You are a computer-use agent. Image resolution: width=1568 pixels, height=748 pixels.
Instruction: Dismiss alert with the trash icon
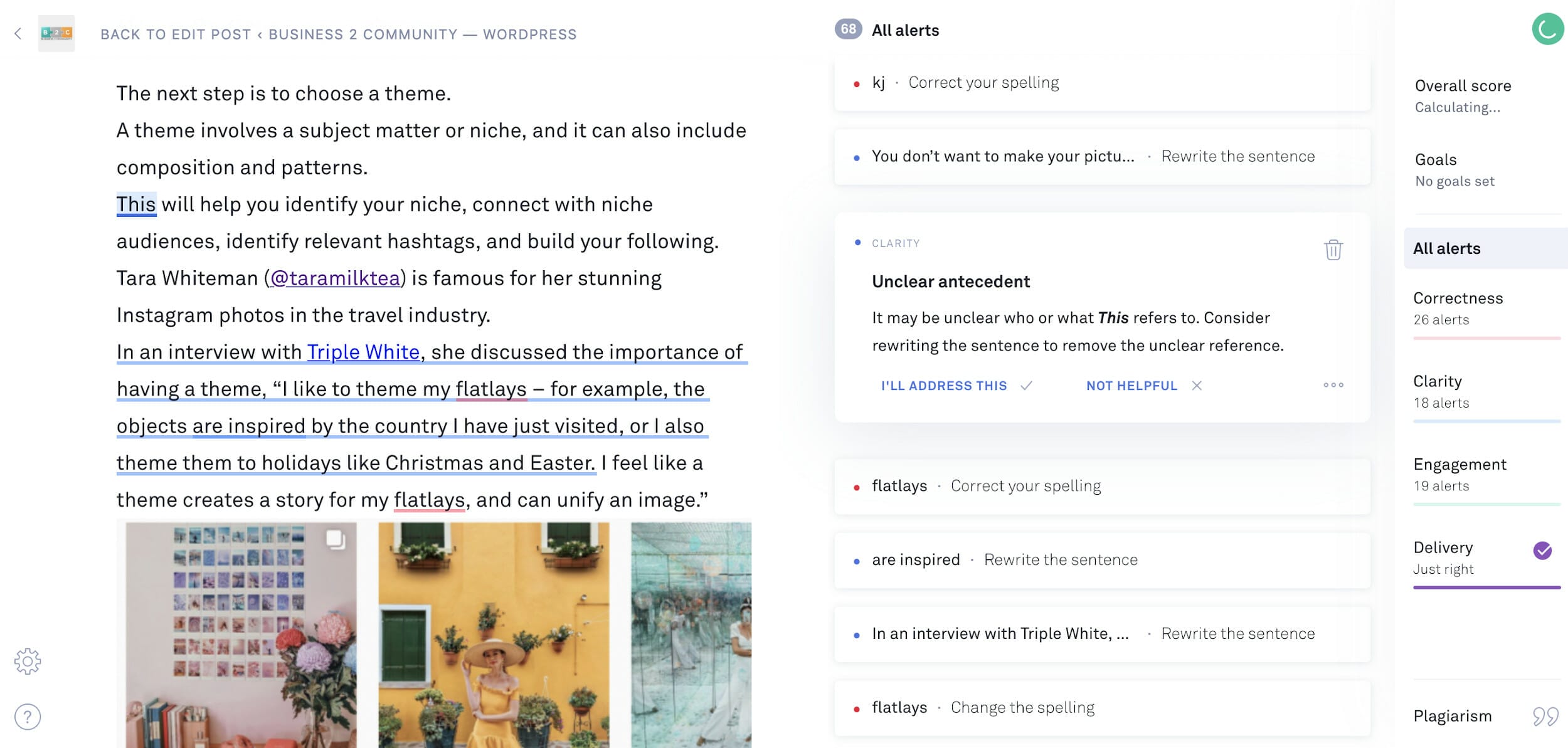tap(1333, 250)
